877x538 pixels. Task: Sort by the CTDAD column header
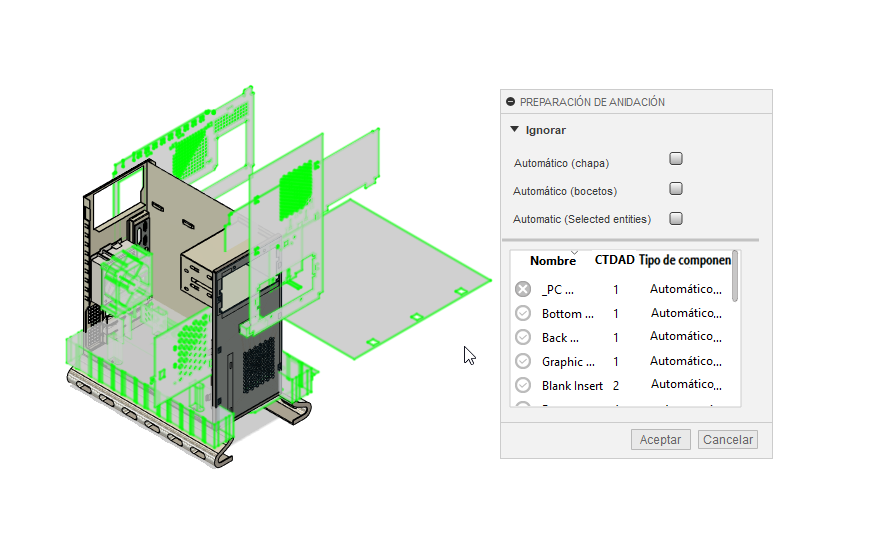pyautogui.click(x=614, y=260)
